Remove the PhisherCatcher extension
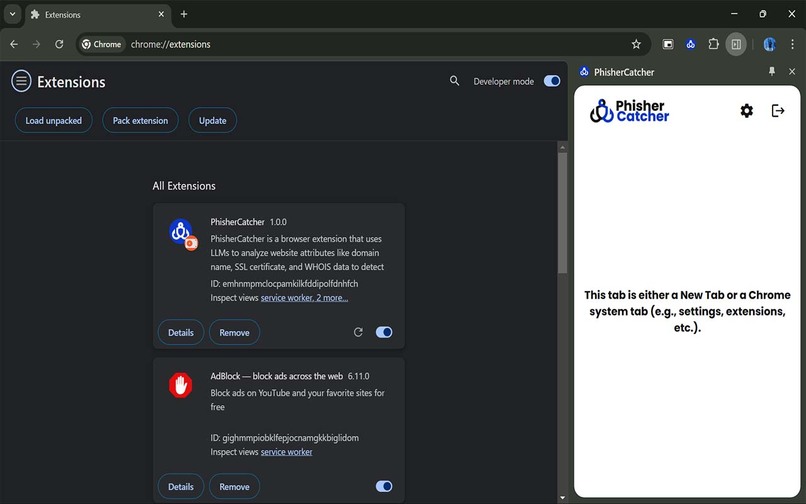Screen dimensions: 806x504 click(x=234, y=332)
